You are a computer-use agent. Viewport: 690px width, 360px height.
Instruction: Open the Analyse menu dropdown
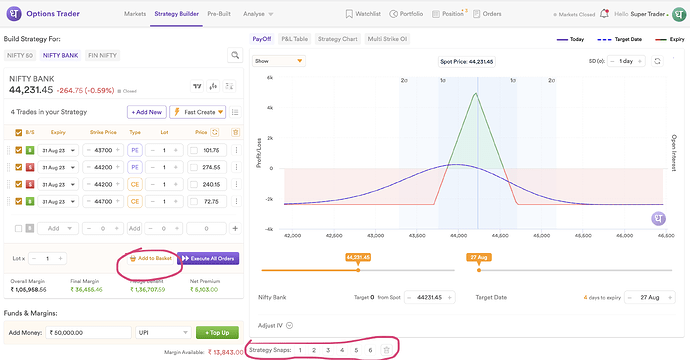[258, 14]
